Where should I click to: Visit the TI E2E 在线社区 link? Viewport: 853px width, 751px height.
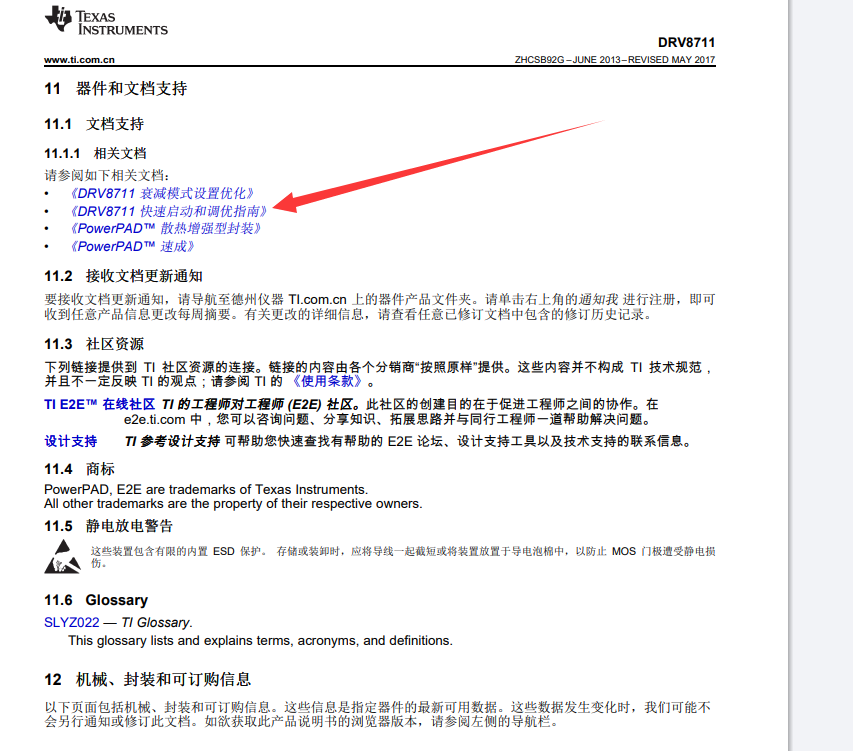[100, 404]
